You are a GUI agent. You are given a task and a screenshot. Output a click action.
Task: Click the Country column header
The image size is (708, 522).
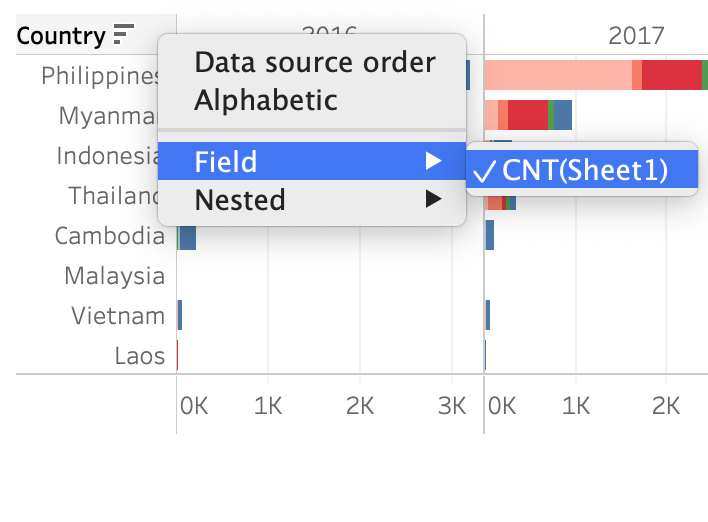click(x=61, y=36)
